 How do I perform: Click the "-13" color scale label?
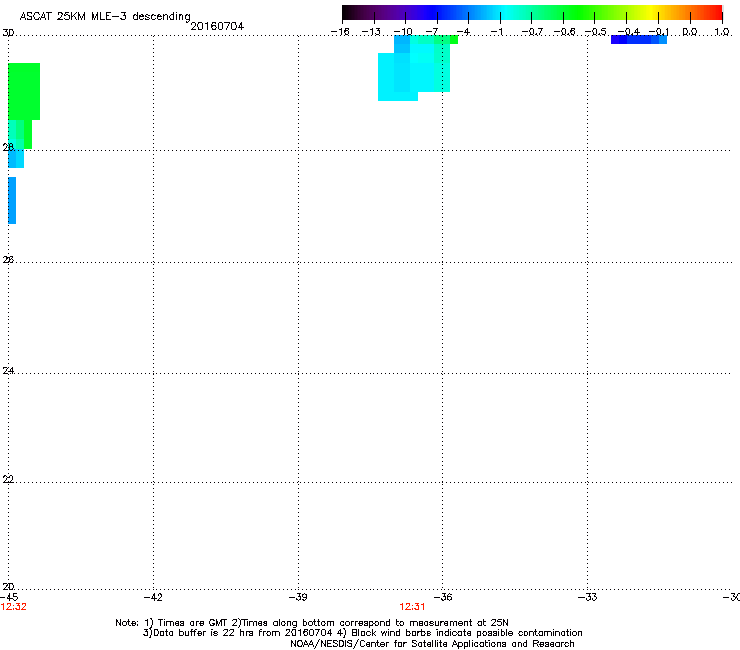[371, 32]
